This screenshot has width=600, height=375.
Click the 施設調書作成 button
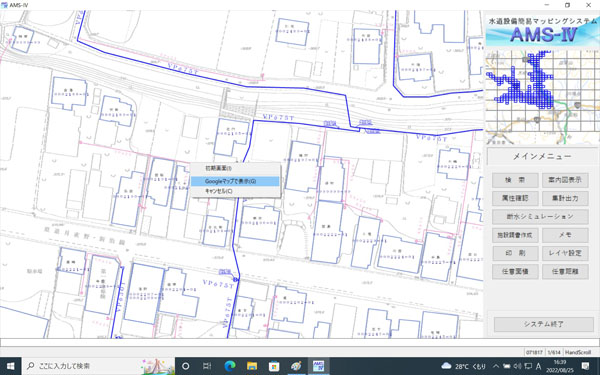pyautogui.click(x=515, y=235)
